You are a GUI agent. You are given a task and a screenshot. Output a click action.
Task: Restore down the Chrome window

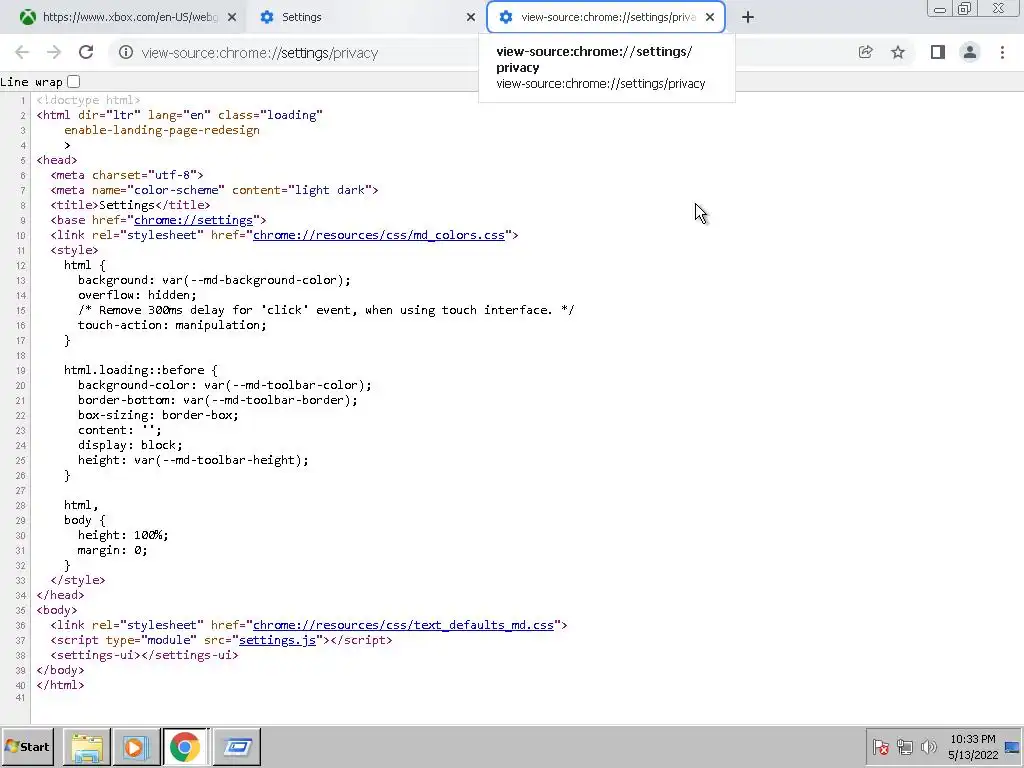click(964, 9)
